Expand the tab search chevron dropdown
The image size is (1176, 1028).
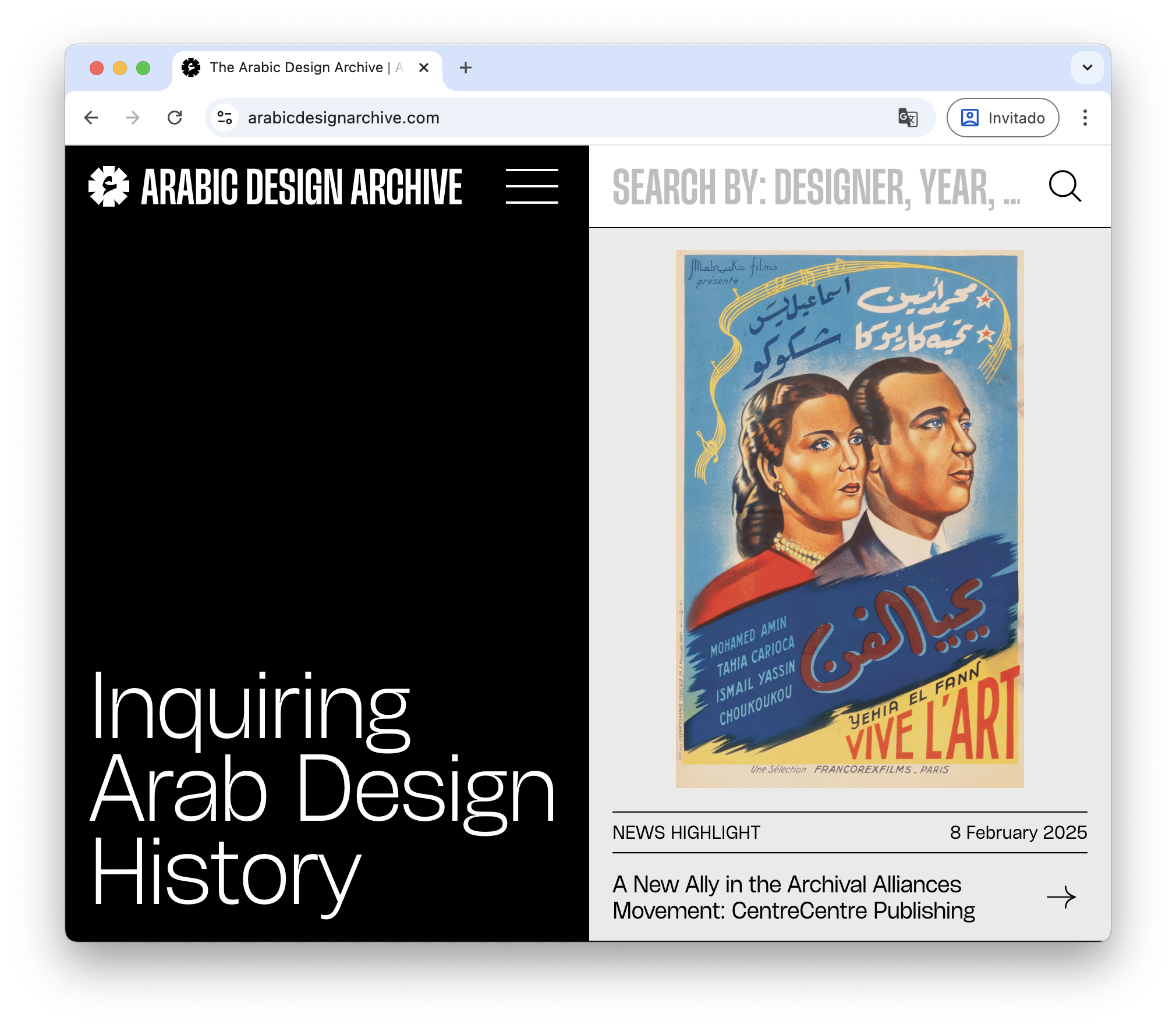point(1087,68)
